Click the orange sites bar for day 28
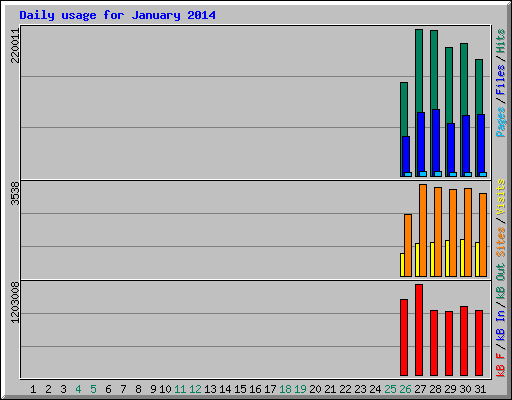The image size is (512, 400). pyautogui.click(x=438, y=232)
